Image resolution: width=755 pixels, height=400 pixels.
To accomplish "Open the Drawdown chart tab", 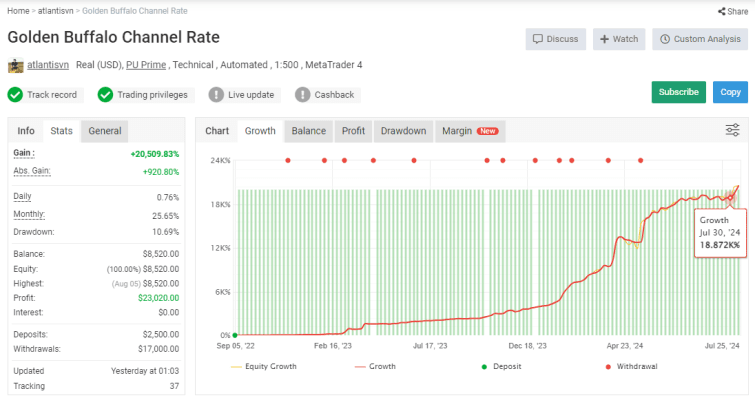I will coord(403,131).
